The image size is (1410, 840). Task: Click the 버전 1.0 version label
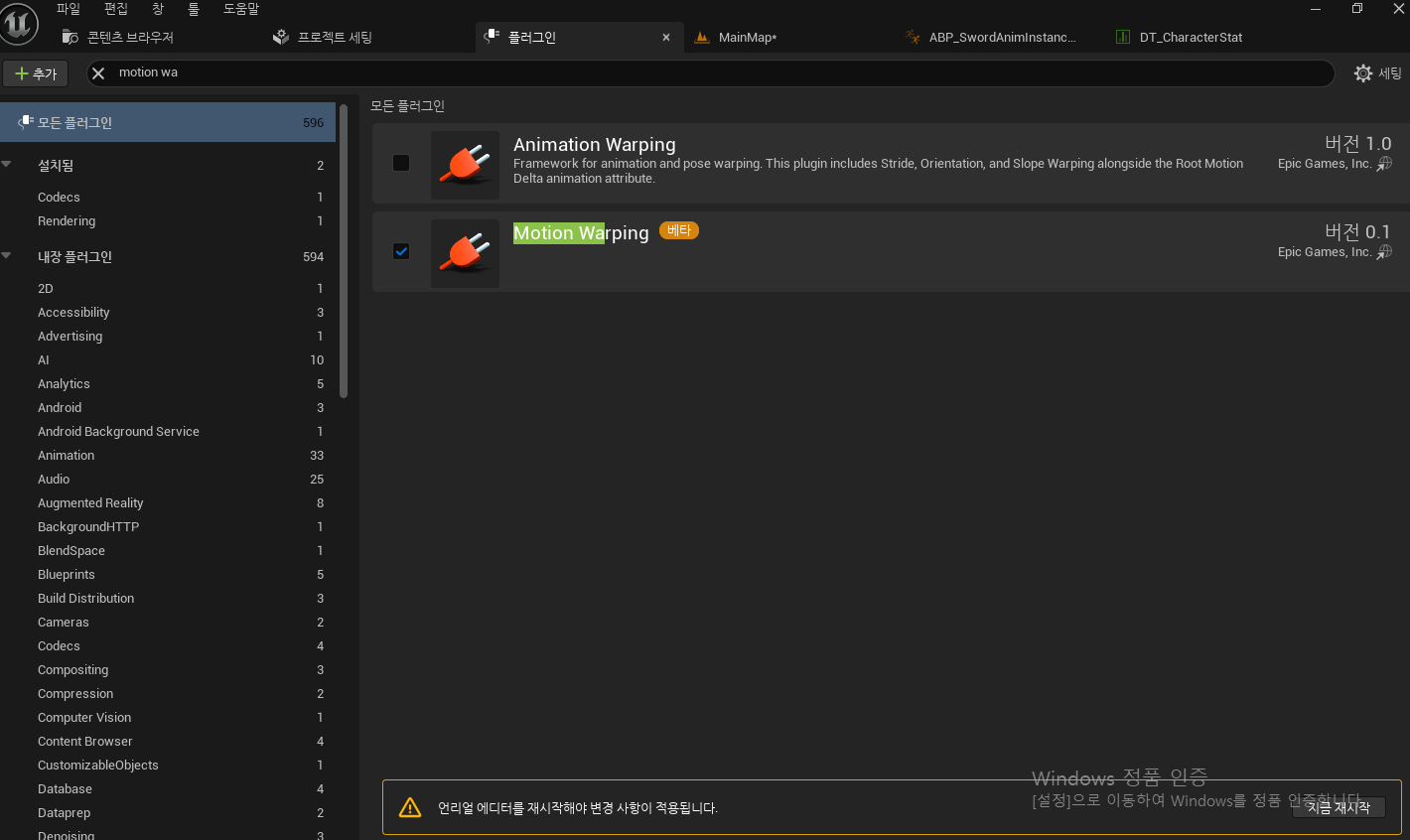point(1357,143)
